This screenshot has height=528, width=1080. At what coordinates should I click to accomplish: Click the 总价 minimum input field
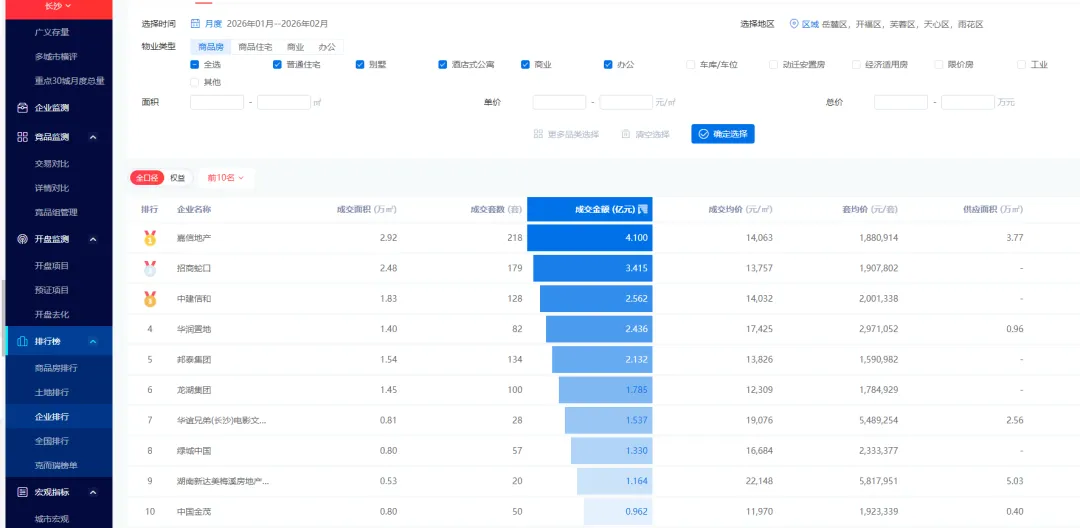(901, 102)
